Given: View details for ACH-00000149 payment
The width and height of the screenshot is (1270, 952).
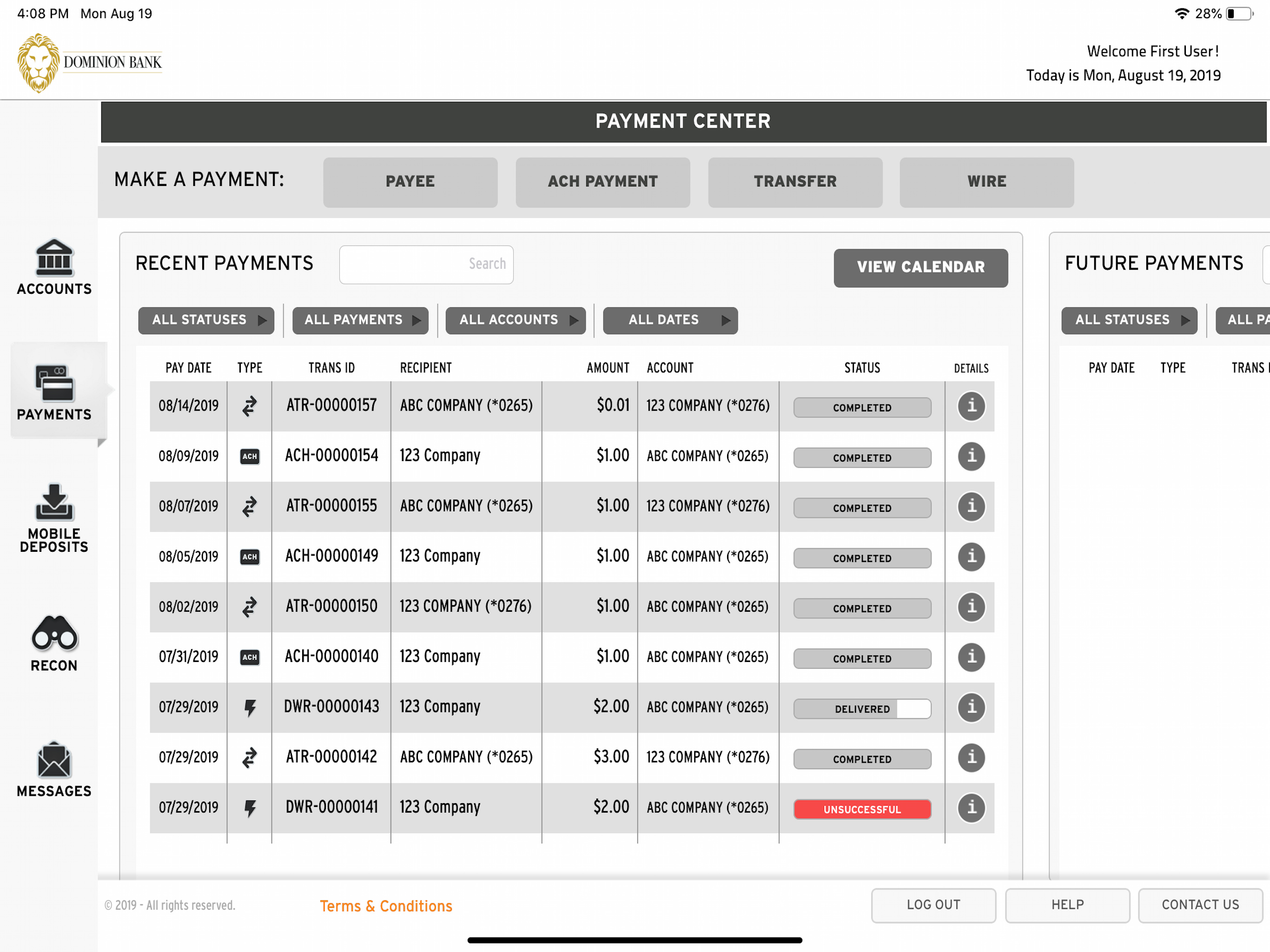Looking at the screenshot, I should coord(972,557).
